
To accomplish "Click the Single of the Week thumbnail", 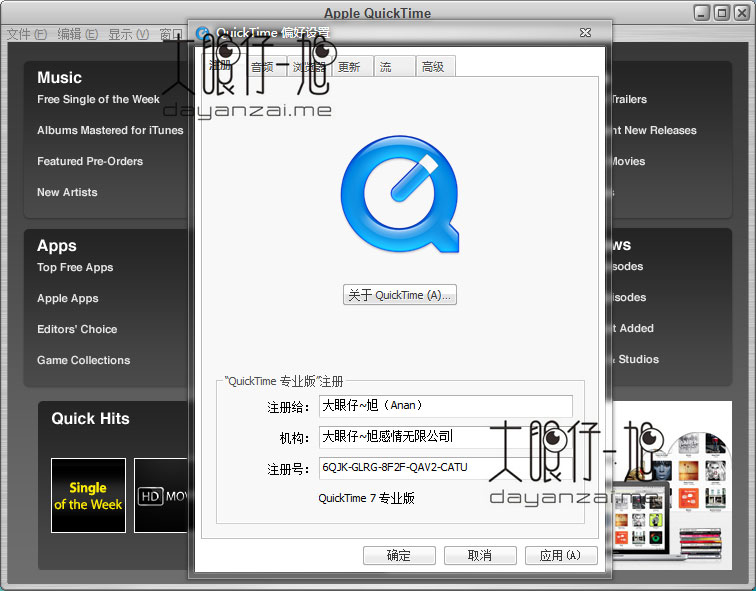I will (88, 496).
